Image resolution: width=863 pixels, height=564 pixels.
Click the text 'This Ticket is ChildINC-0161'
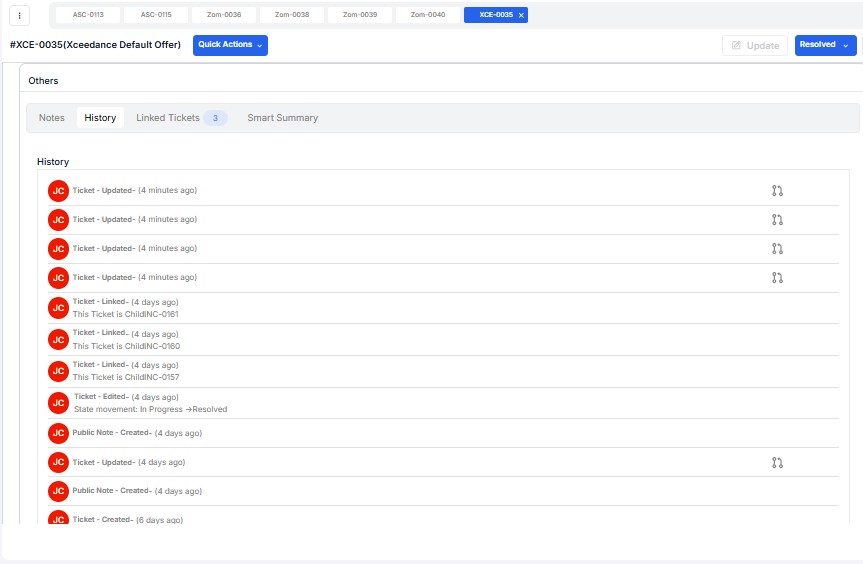coord(125,314)
